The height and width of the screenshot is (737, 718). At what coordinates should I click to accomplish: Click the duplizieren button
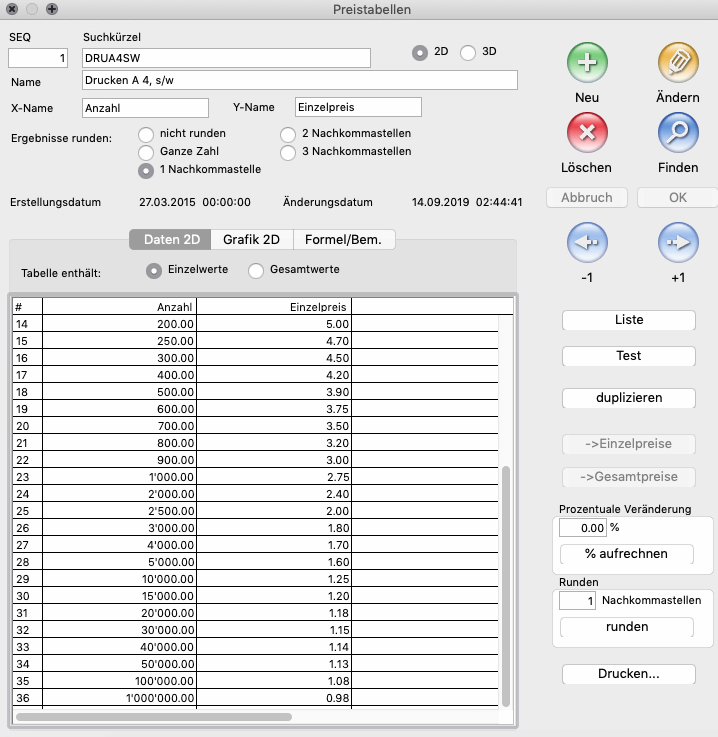(x=628, y=398)
